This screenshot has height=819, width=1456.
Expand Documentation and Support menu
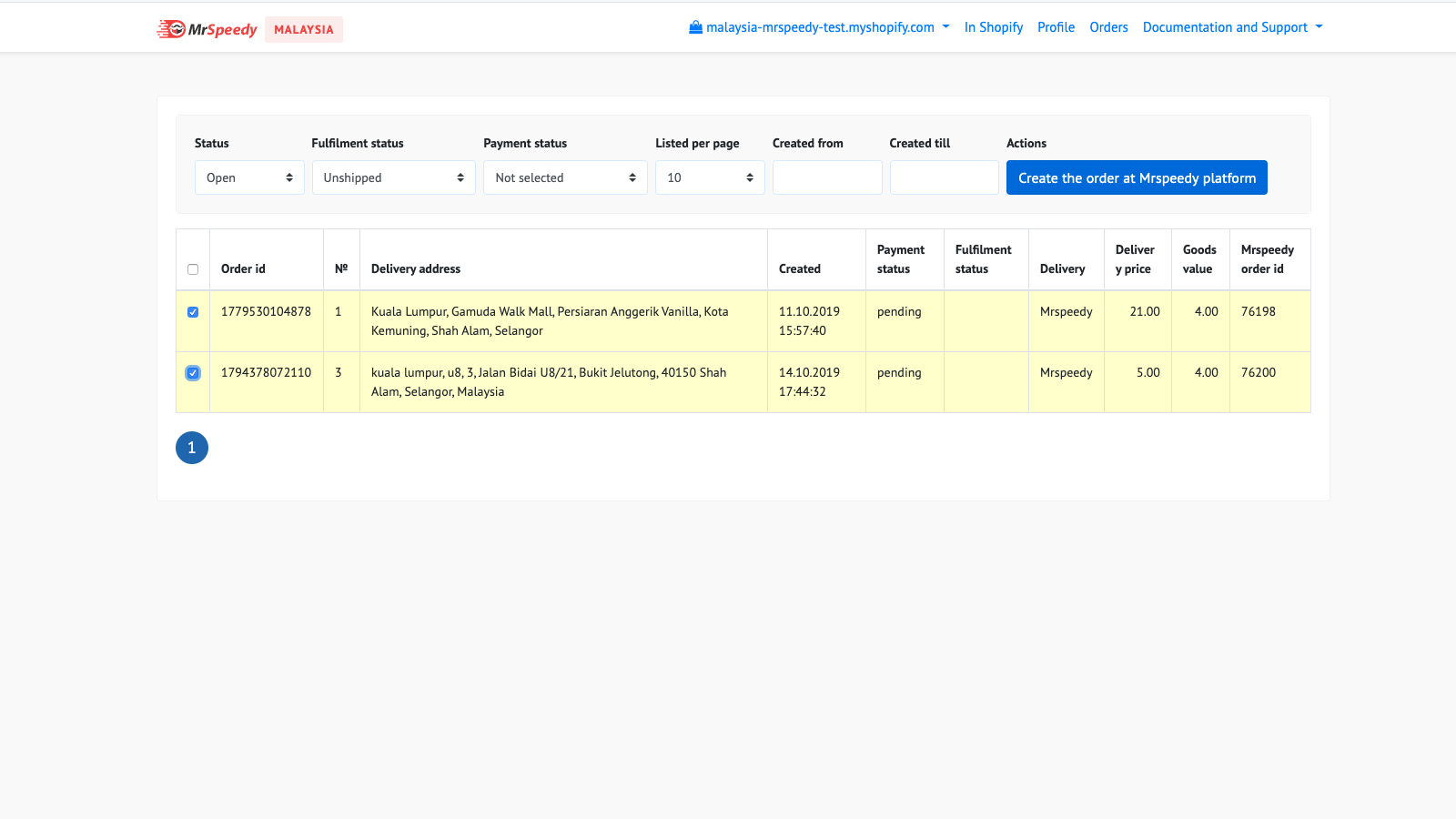click(x=1233, y=27)
